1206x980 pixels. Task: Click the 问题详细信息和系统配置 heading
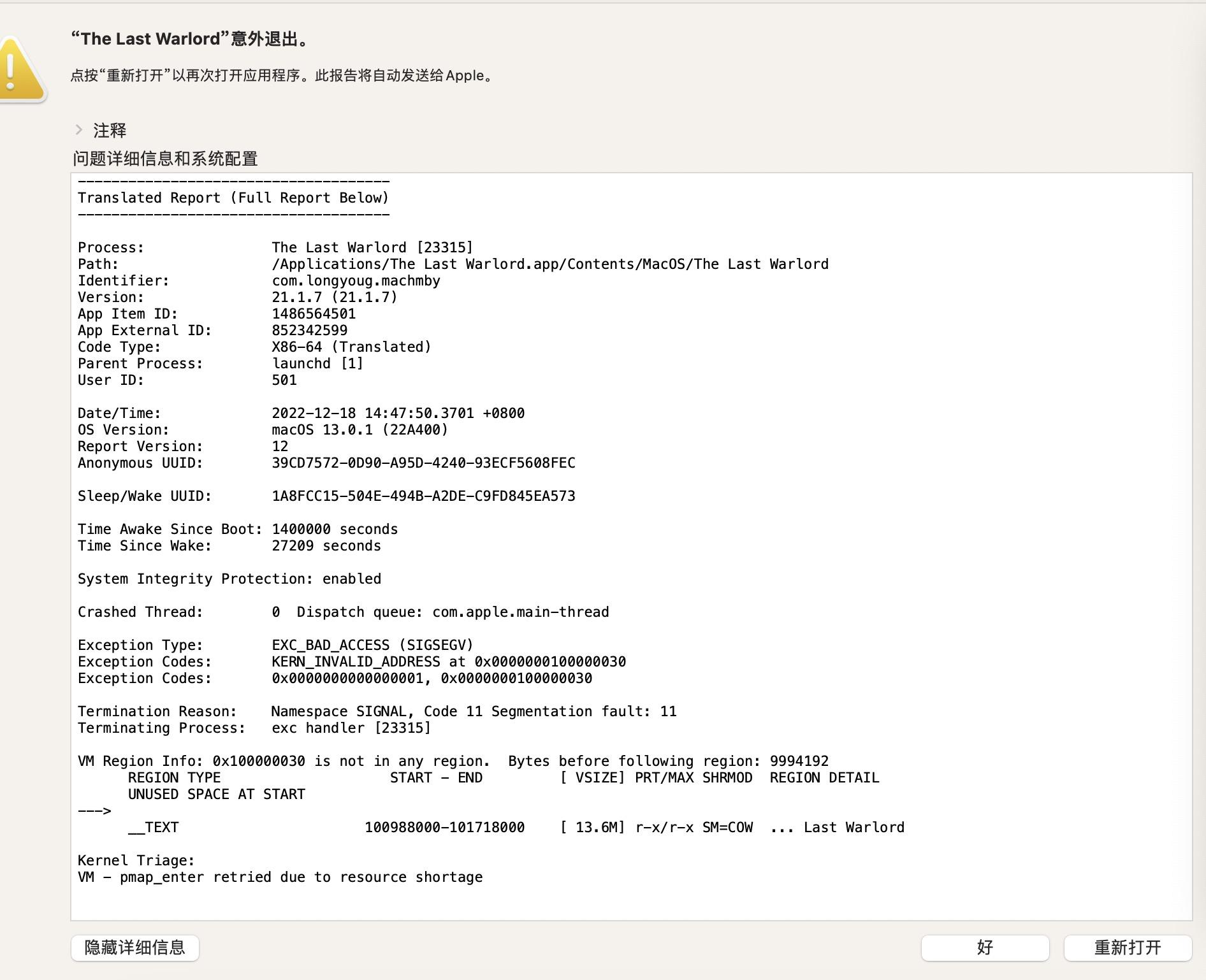165,158
